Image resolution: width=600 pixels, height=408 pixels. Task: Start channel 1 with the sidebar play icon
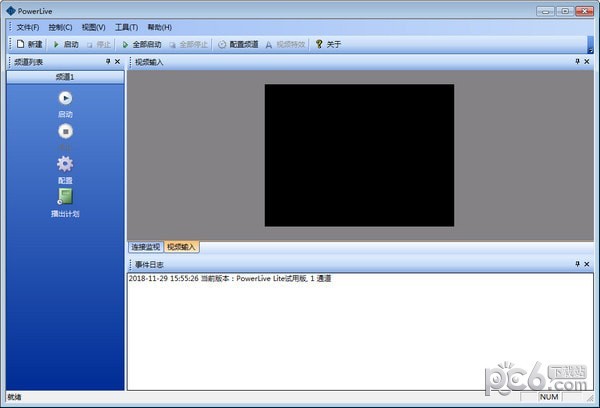tap(65, 98)
